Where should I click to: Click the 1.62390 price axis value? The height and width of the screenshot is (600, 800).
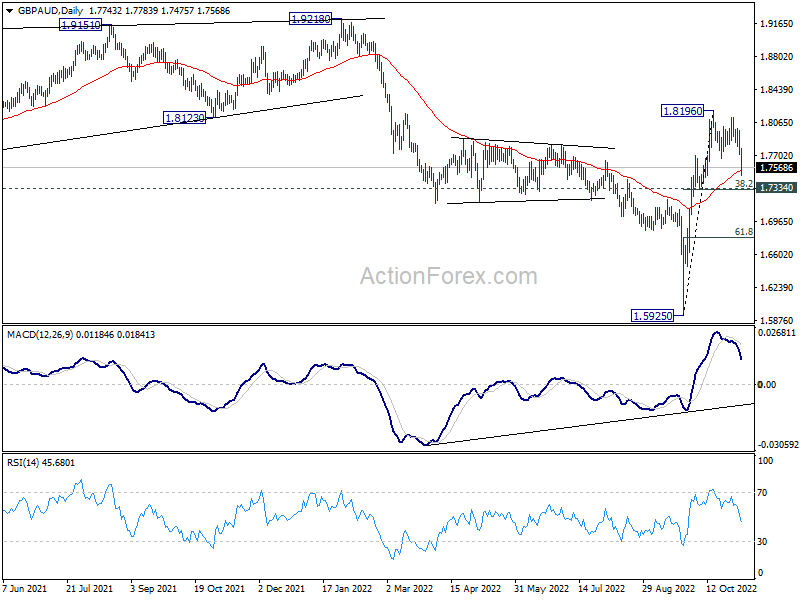(776, 288)
